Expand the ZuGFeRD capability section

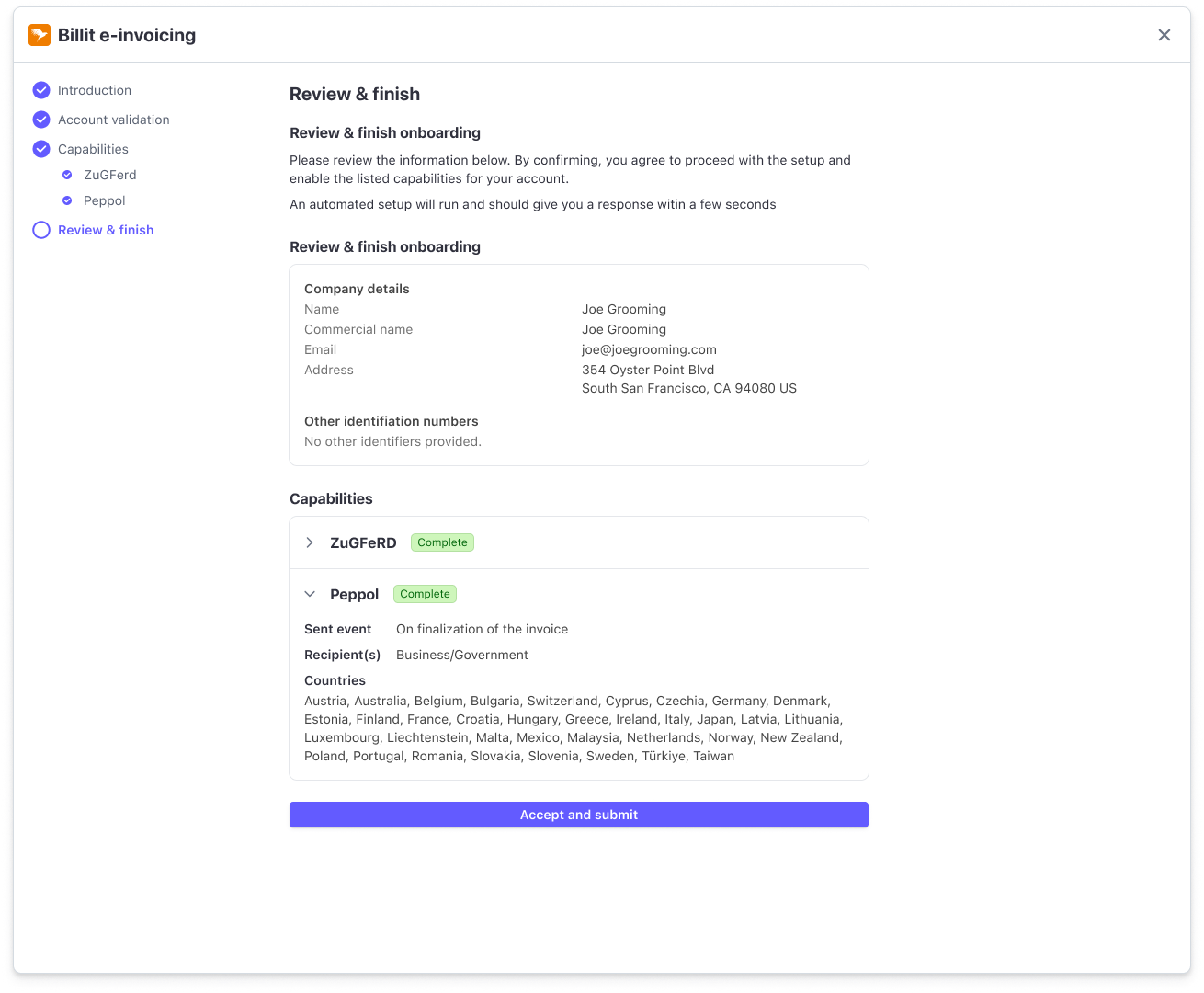pyautogui.click(x=310, y=542)
